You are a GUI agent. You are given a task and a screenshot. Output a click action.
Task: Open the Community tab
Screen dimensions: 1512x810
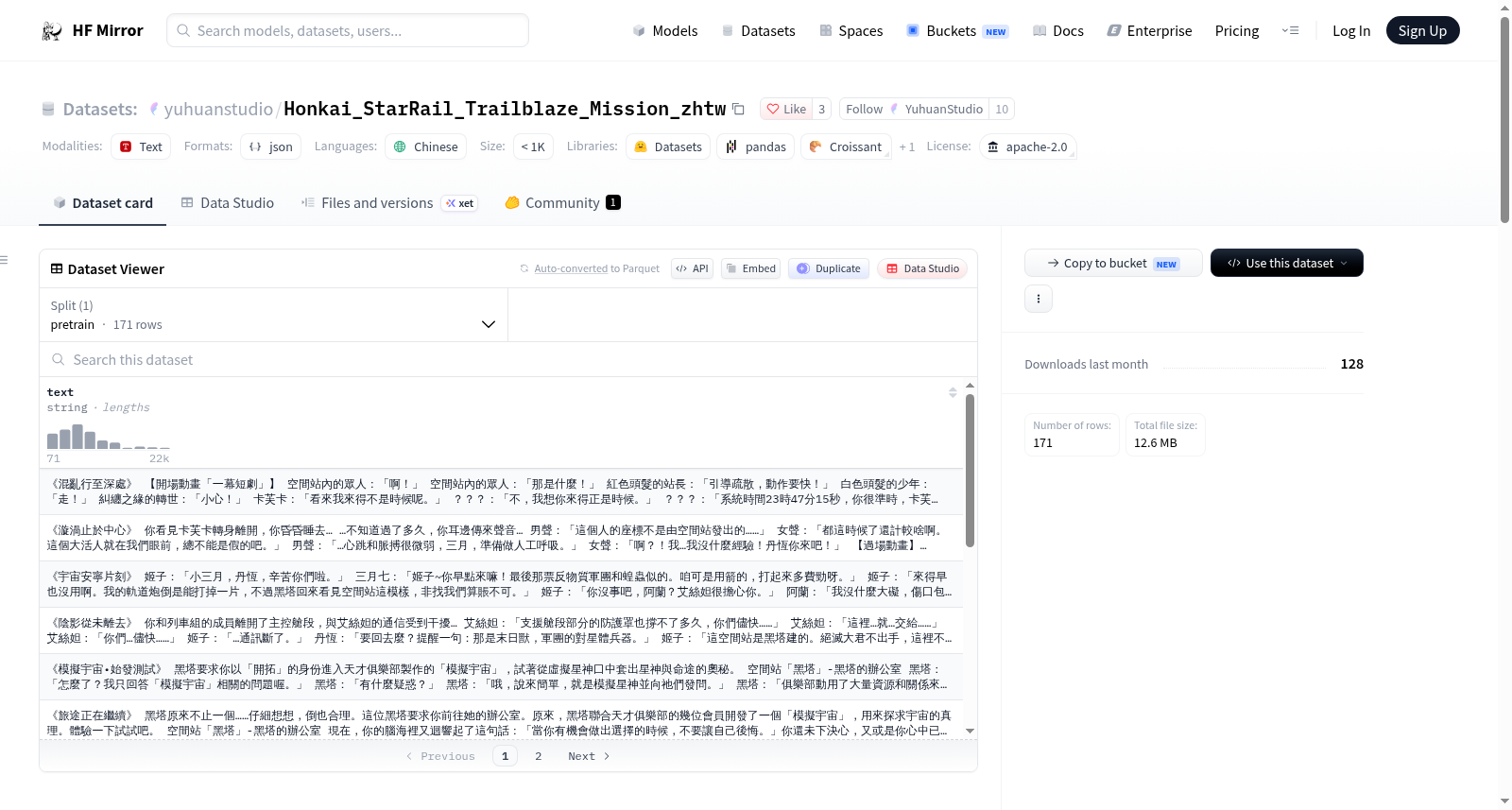click(x=562, y=203)
